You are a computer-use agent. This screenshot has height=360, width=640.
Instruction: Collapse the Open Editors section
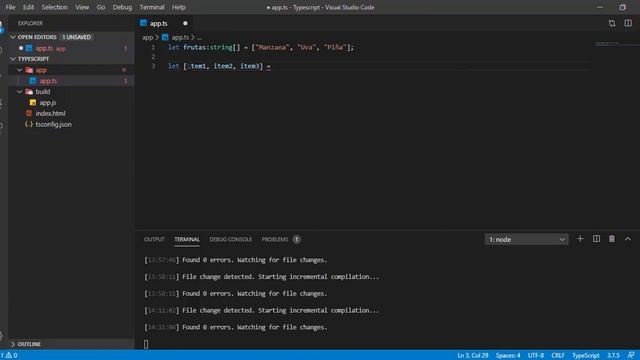(x=13, y=37)
